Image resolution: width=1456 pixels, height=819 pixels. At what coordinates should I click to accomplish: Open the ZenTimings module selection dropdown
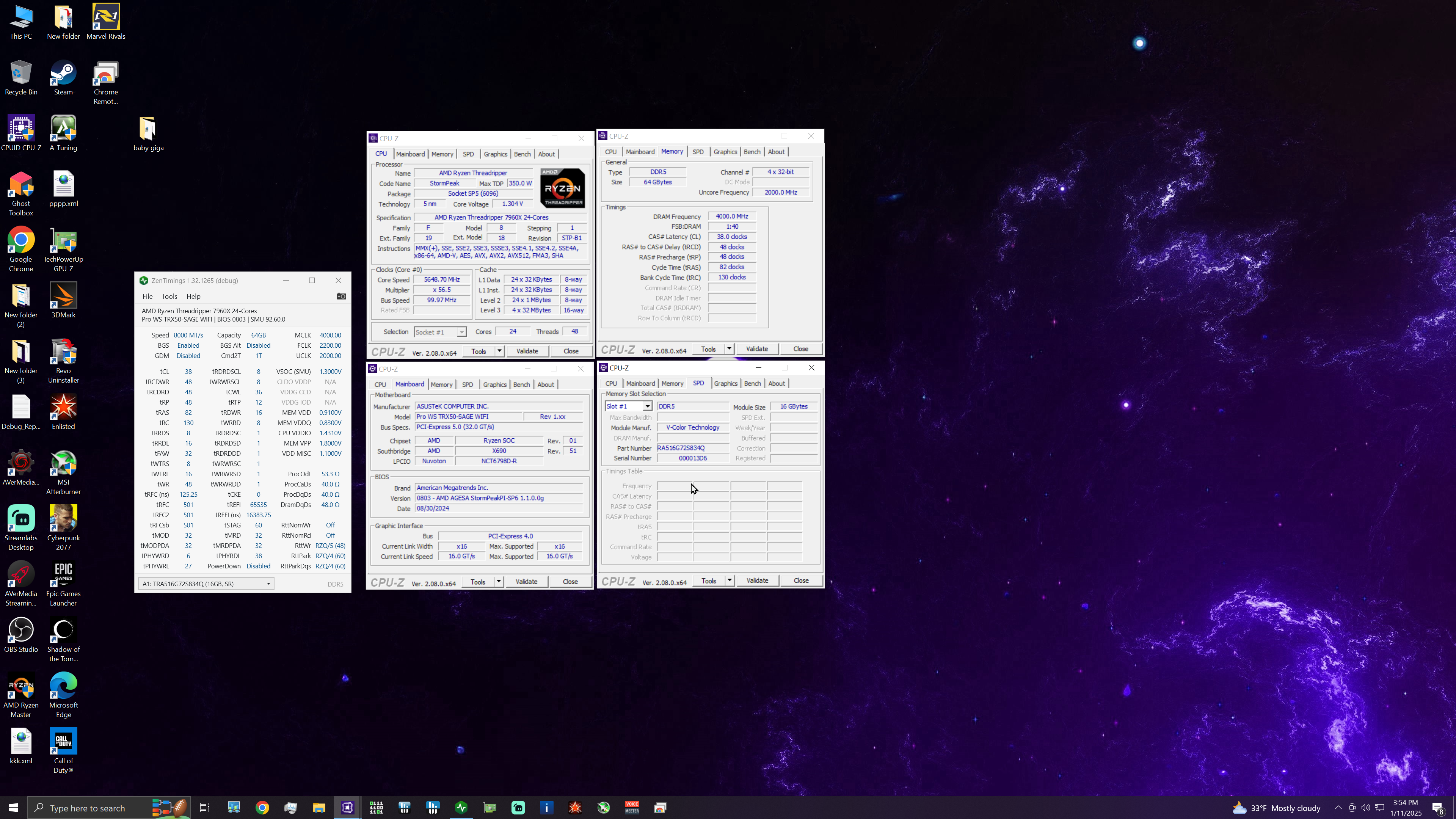point(206,584)
